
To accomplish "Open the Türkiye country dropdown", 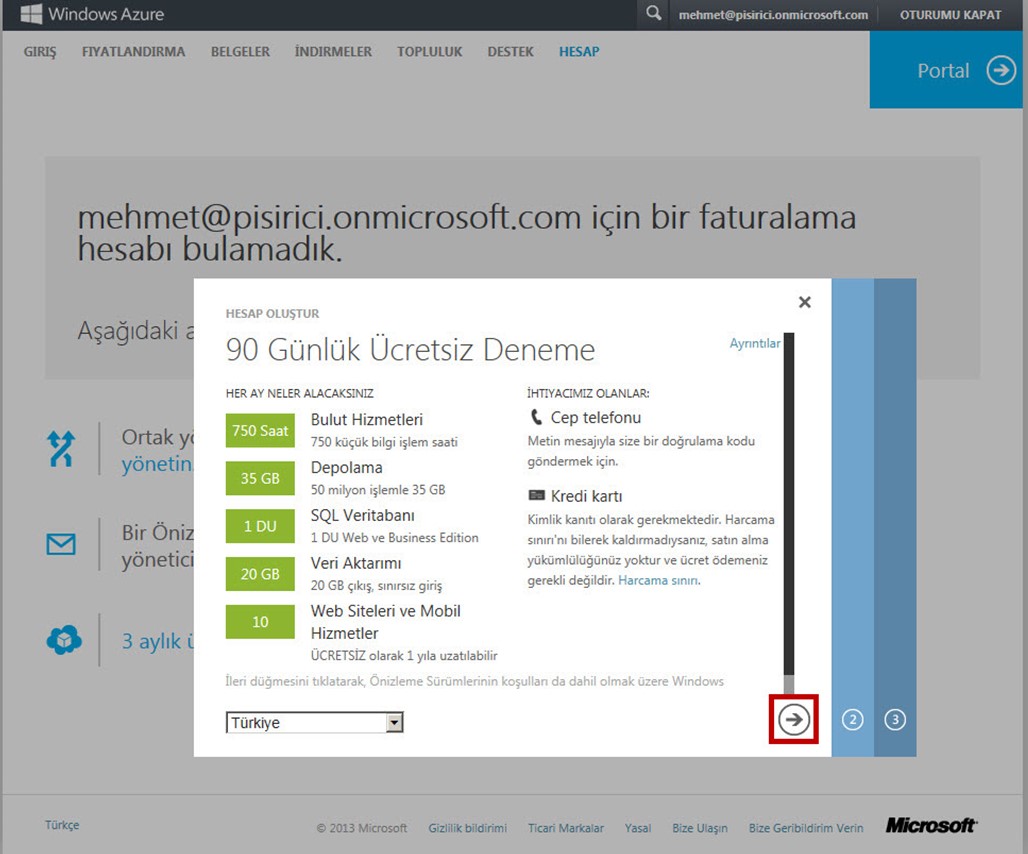I will tap(314, 722).
